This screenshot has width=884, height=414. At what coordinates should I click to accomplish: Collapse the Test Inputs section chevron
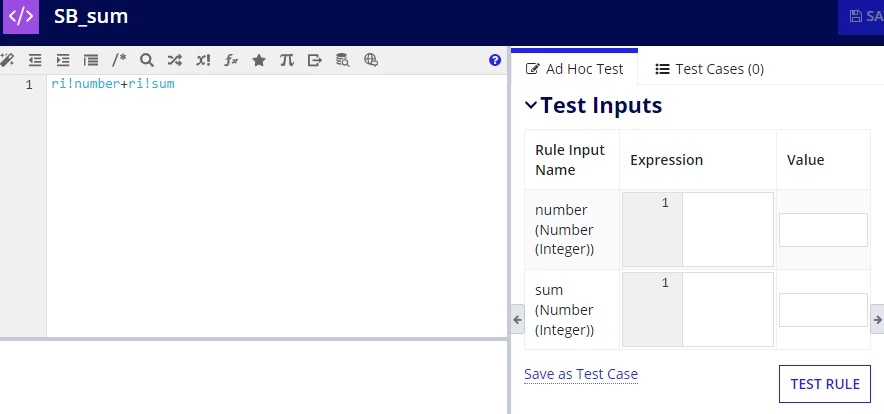(x=531, y=105)
